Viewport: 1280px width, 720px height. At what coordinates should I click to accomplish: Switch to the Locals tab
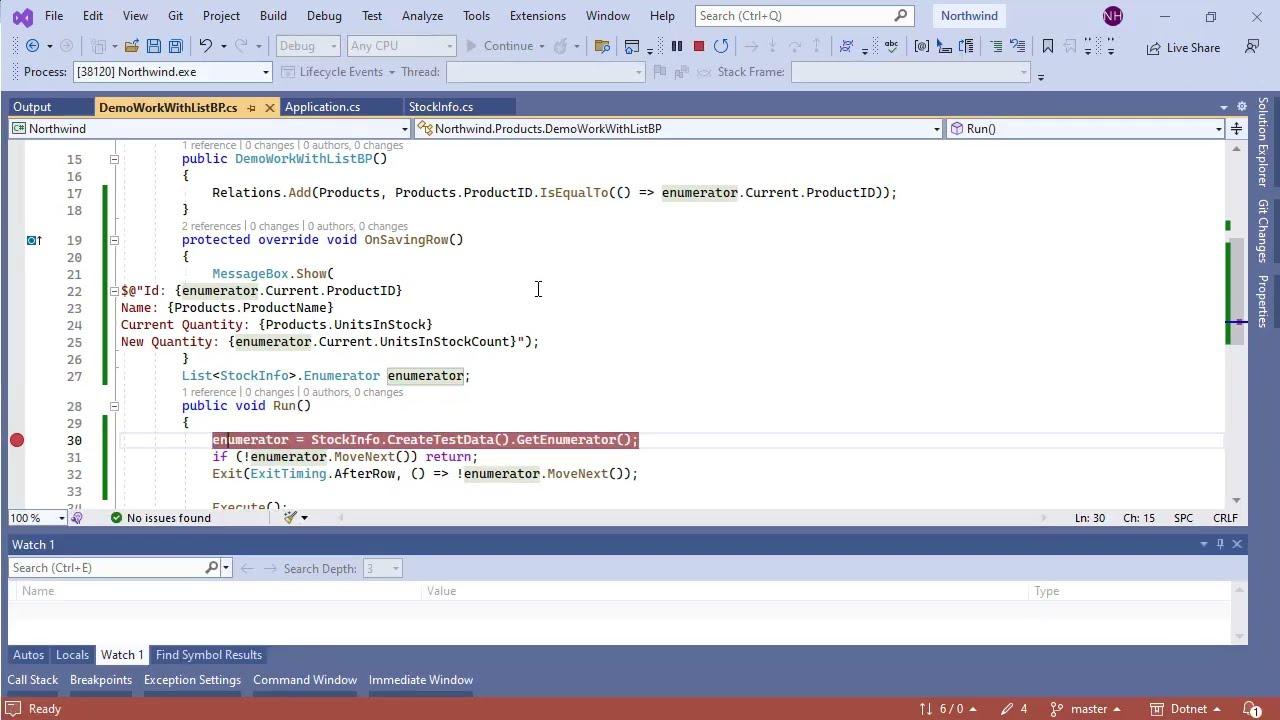72,655
